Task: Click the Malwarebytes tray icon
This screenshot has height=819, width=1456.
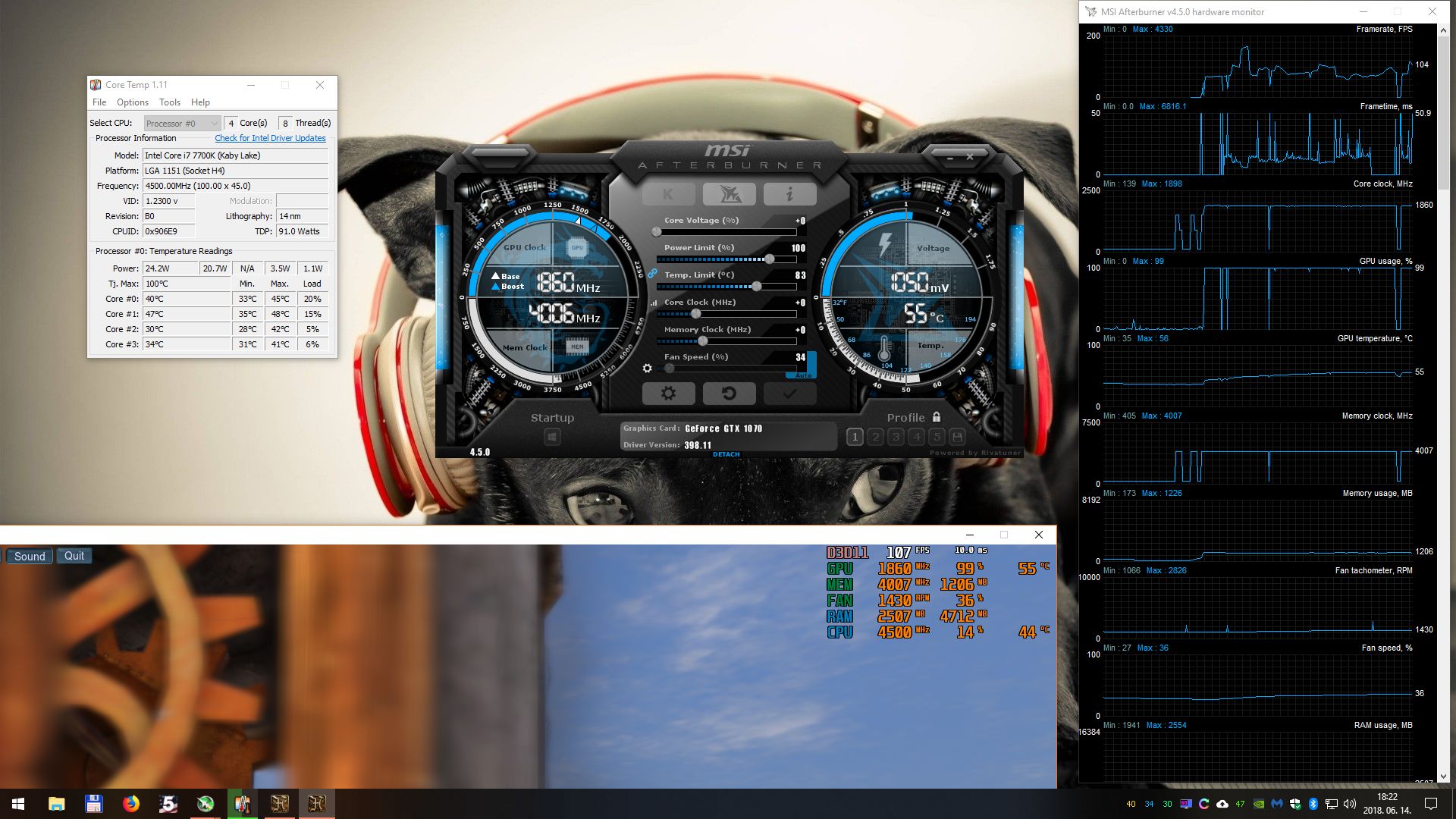Action: (x=1277, y=804)
